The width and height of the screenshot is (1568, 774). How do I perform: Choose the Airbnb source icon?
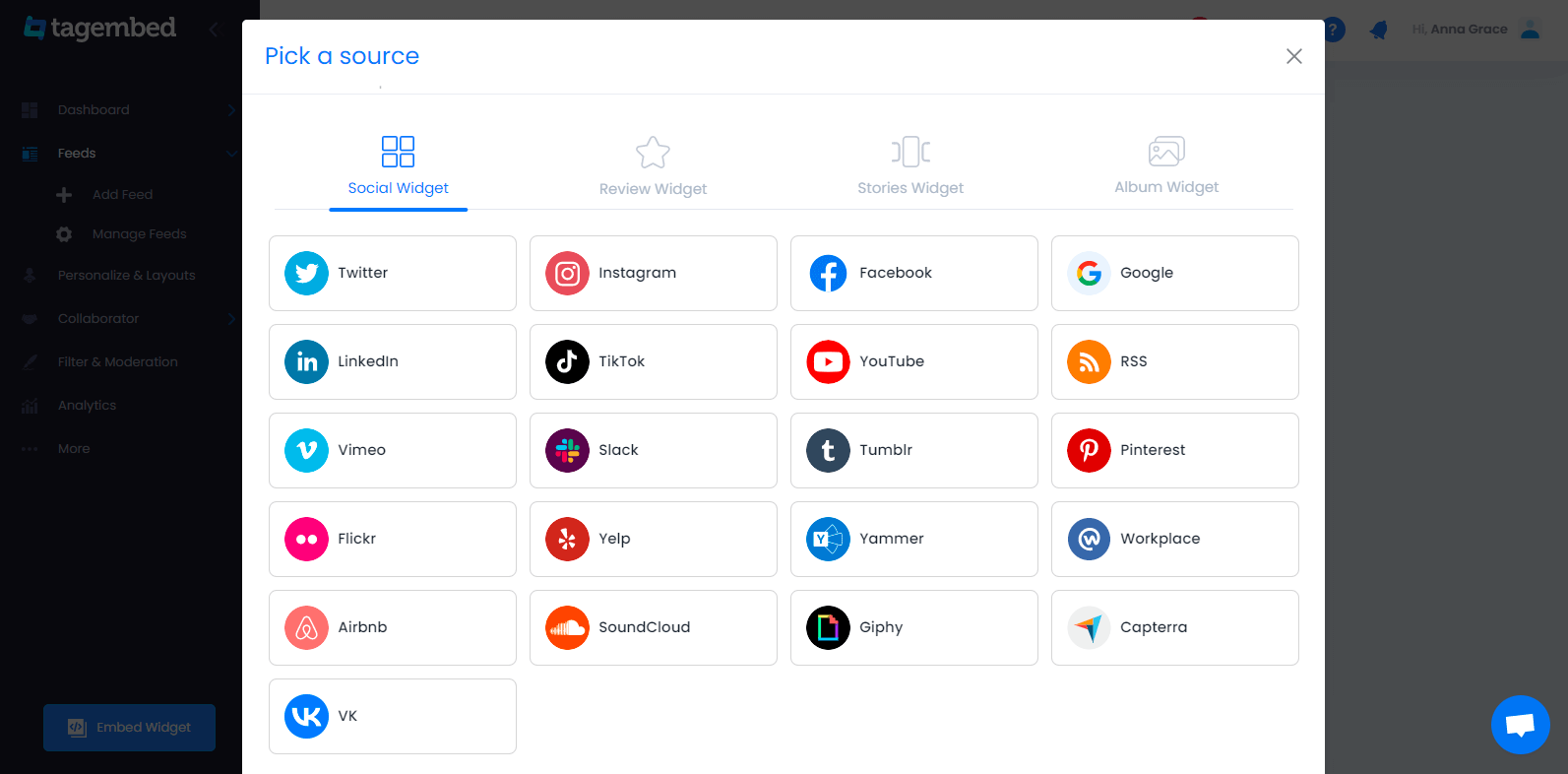(x=306, y=627)
